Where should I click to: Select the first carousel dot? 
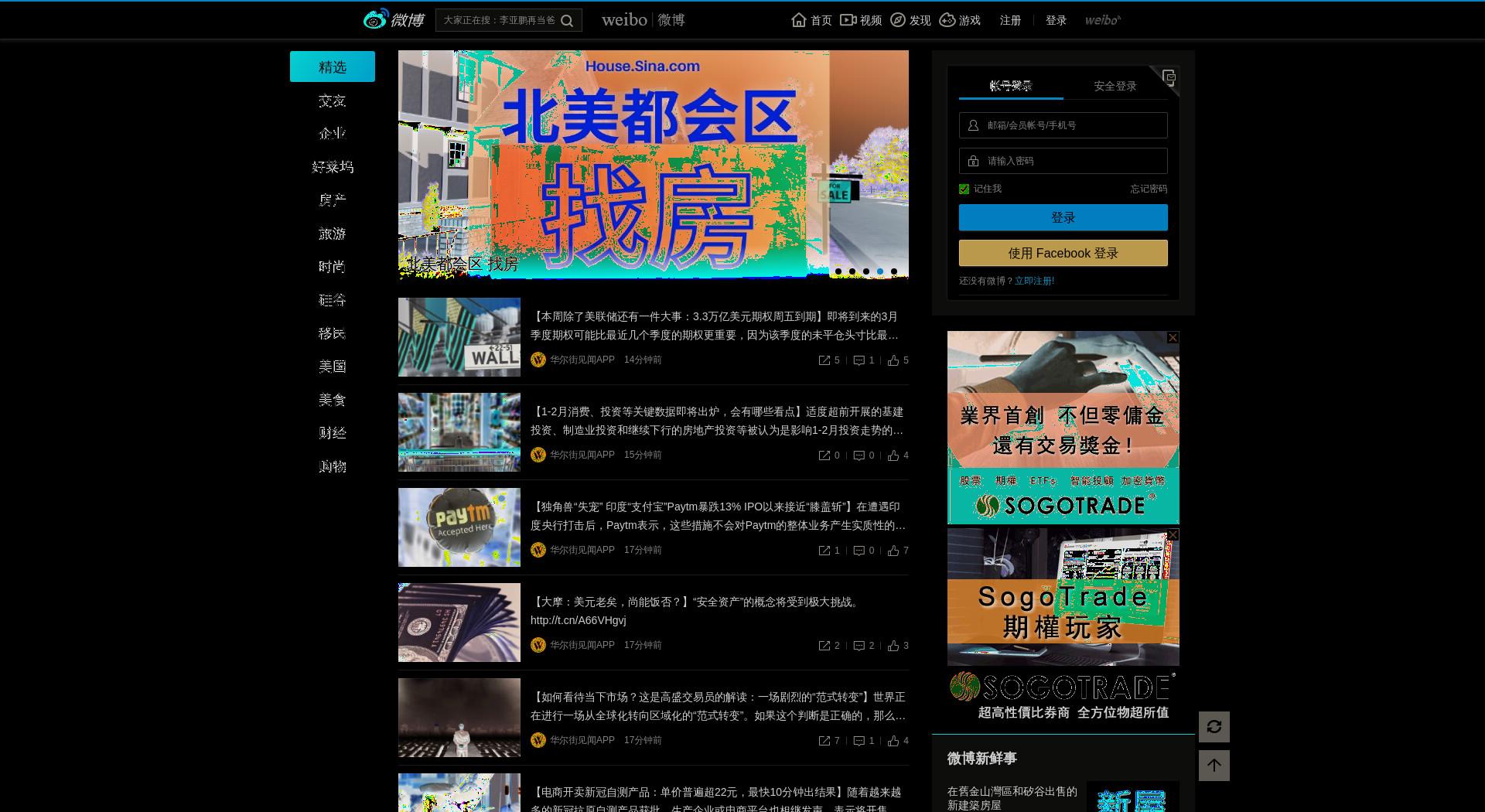coord(838,271)
